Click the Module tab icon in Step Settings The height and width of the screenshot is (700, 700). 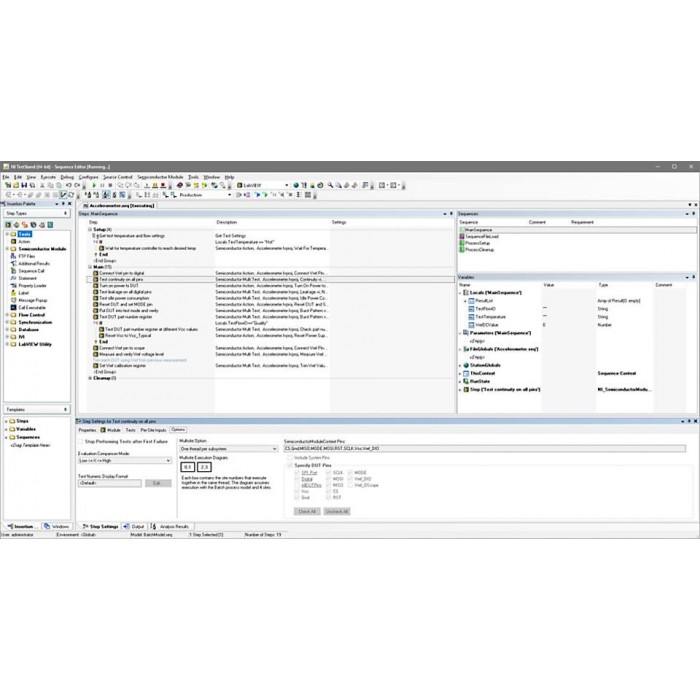point(103,430)
